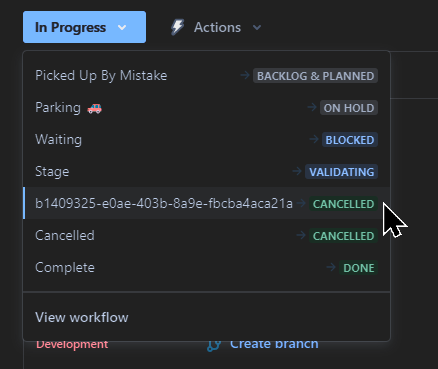Screen dimensions: 438x369
Task: Open the In Progress status dropdown
Action: 84,27
